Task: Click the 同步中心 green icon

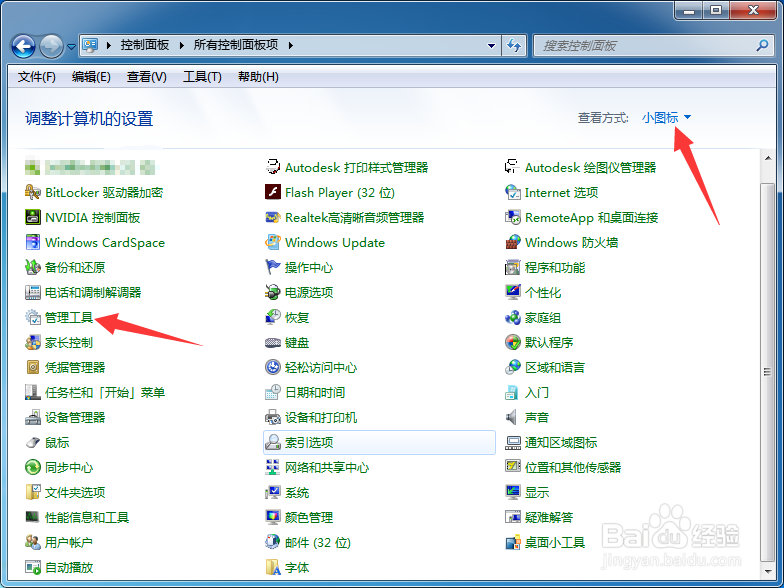Action: pyautogui.click(x=32, y=468)
